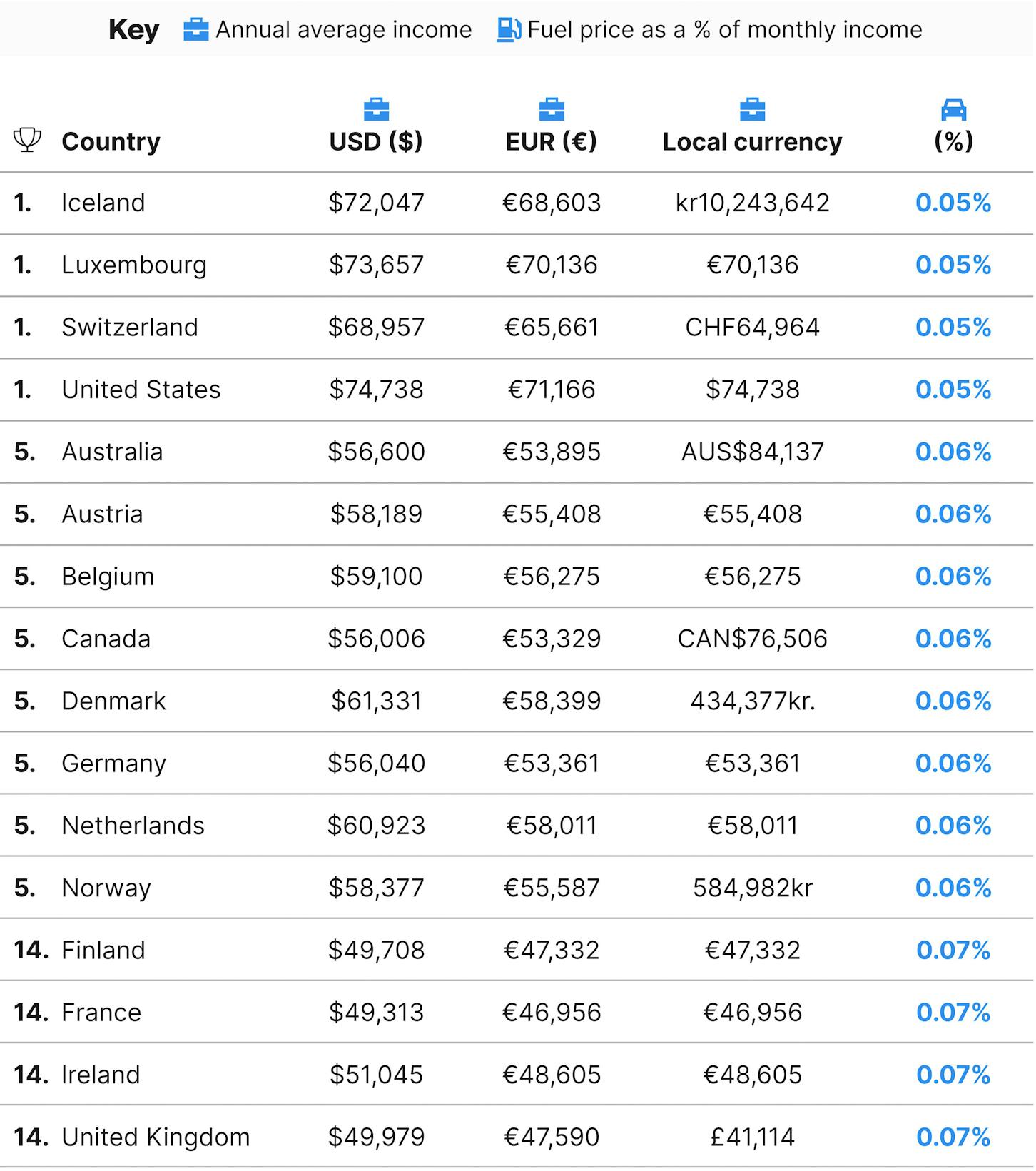Click the car icon above (%) column

click(954, 110)
